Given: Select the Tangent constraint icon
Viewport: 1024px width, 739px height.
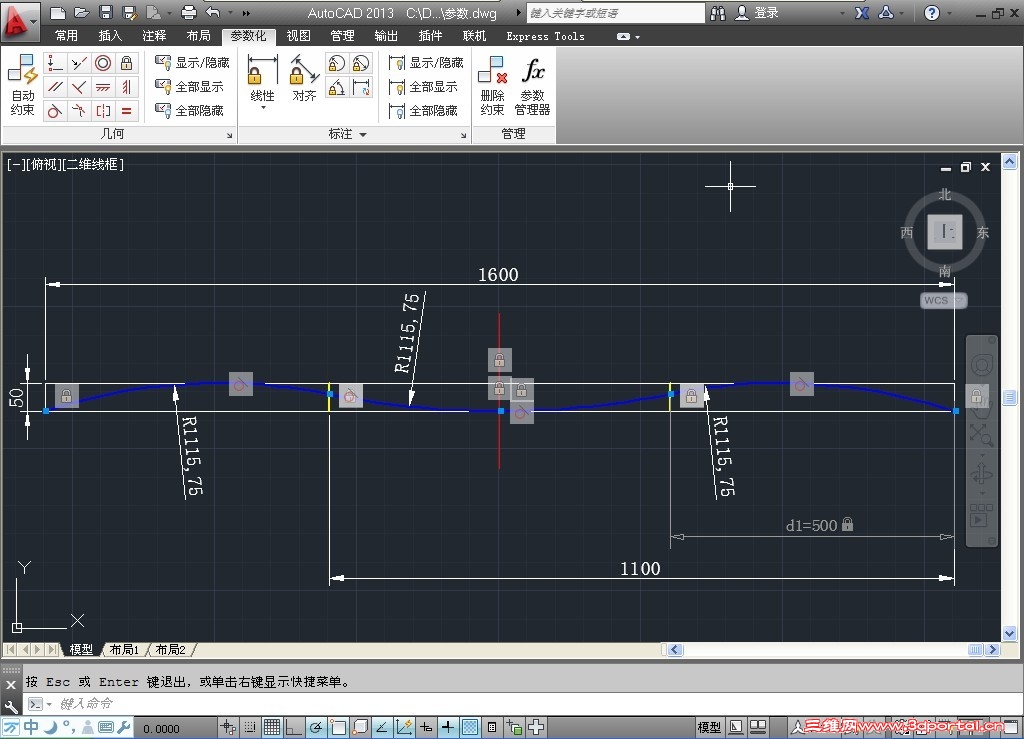Looking at the screenshot, I should (55, 110).
